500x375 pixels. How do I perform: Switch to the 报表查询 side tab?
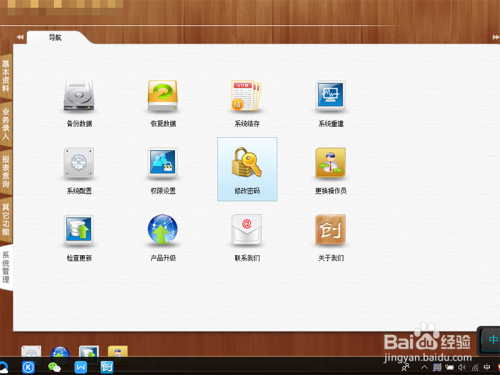[6, 171]
